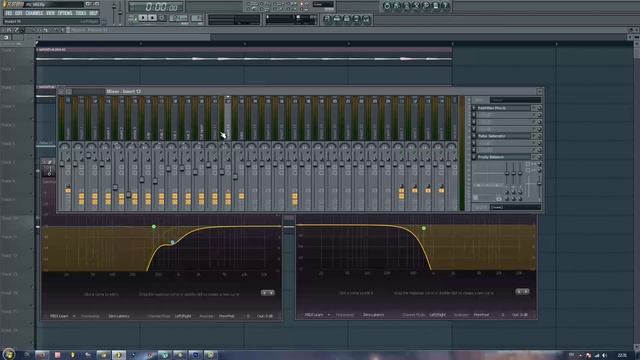Screen dimensions: 640x360
Task: Click FL Studio icon in the taskbar
Action: pos(119,355)
